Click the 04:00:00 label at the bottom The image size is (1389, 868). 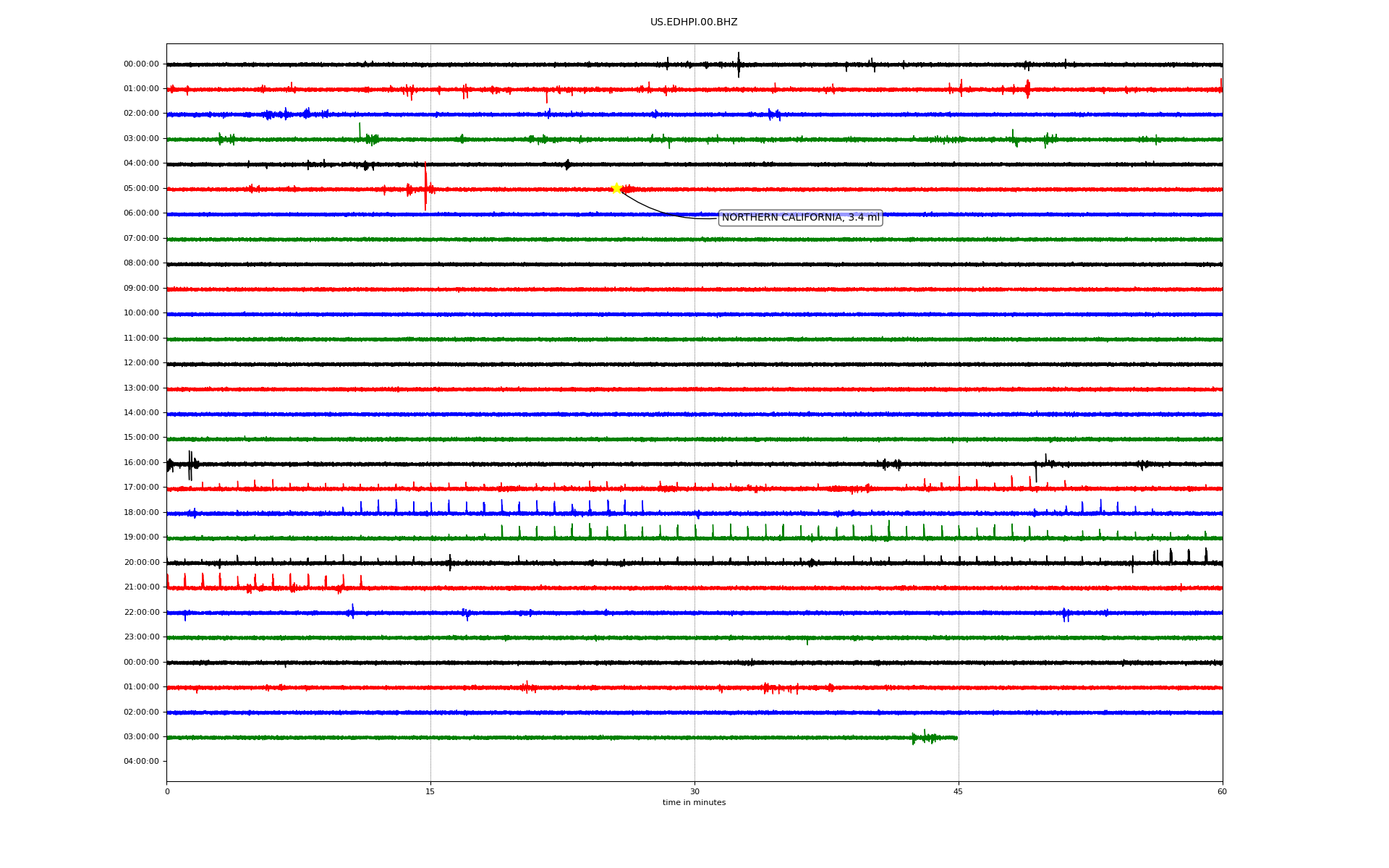pyautogui.click(x=141, y=762)
